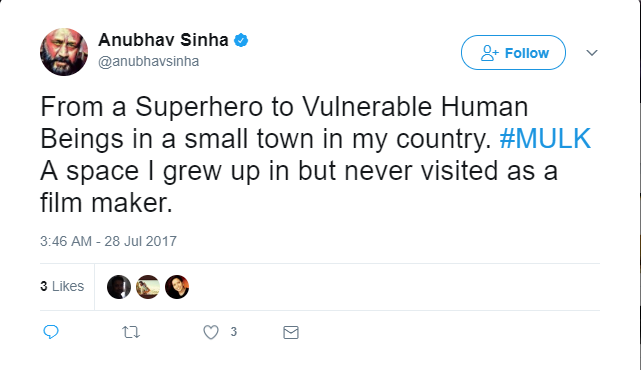641x370 pixels.
Task: Click the person-plus icon inside the Follow button
Action: tap(489, 53)
